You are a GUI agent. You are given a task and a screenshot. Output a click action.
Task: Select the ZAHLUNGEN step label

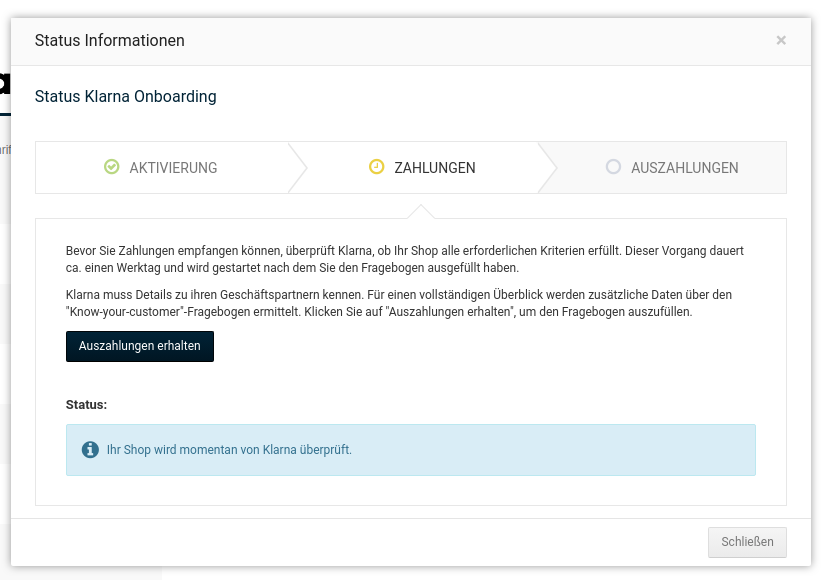[x=435, y=168]
